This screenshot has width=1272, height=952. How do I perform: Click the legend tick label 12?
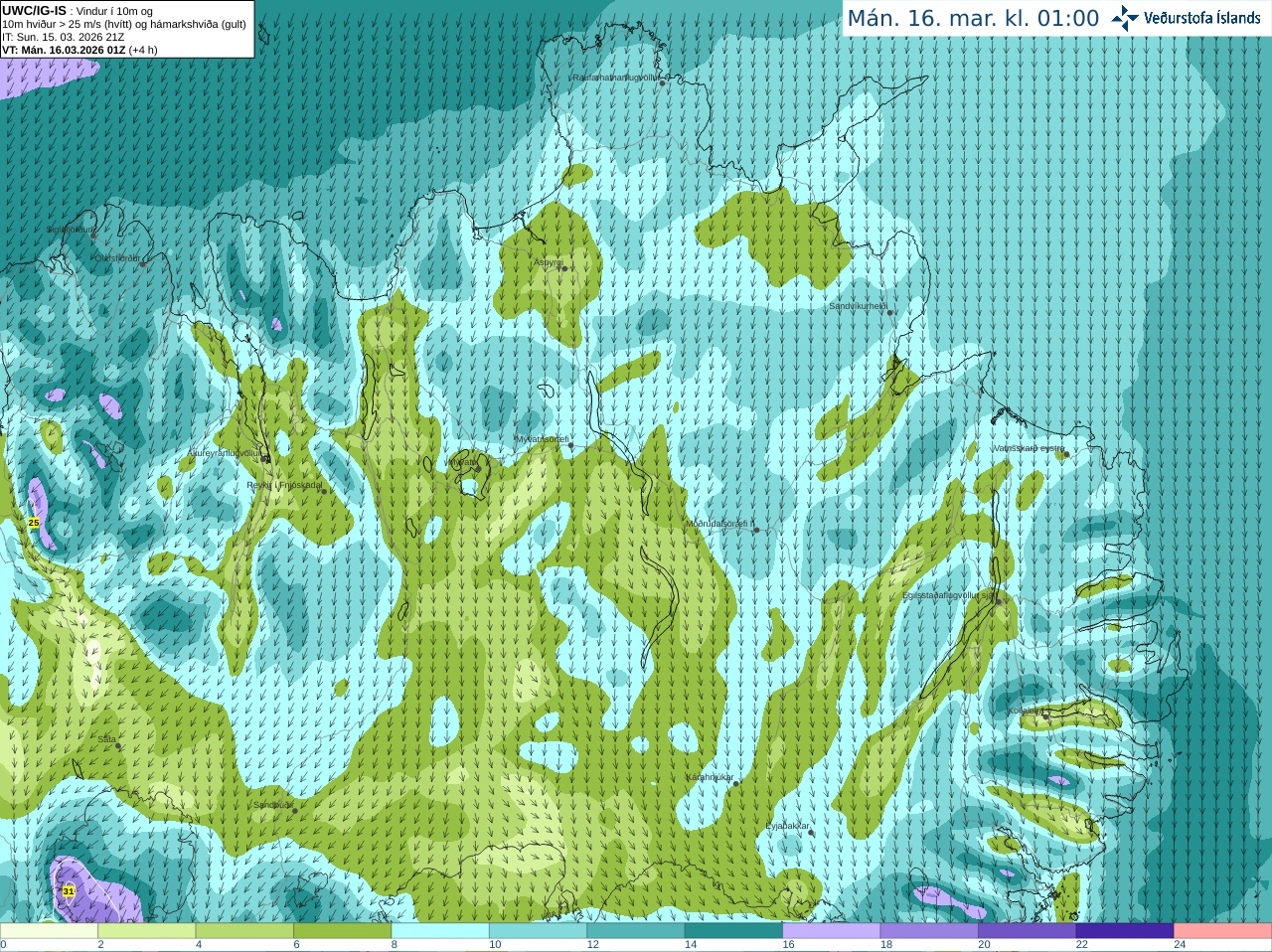tap(592, 945)
